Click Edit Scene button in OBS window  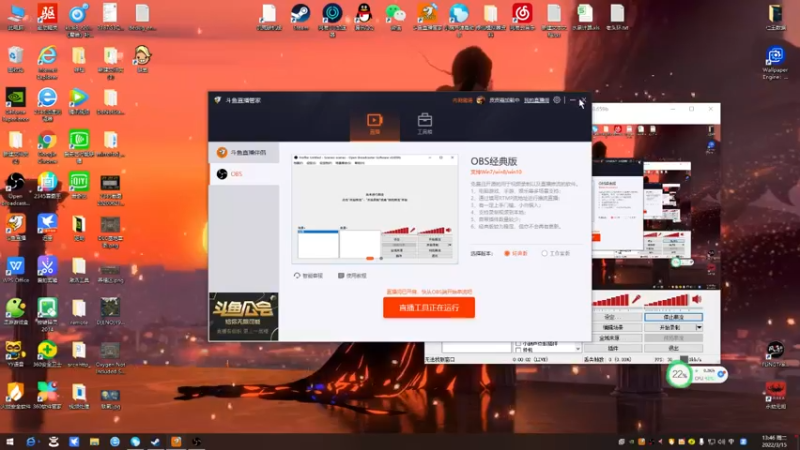click(x=613, y=328)
